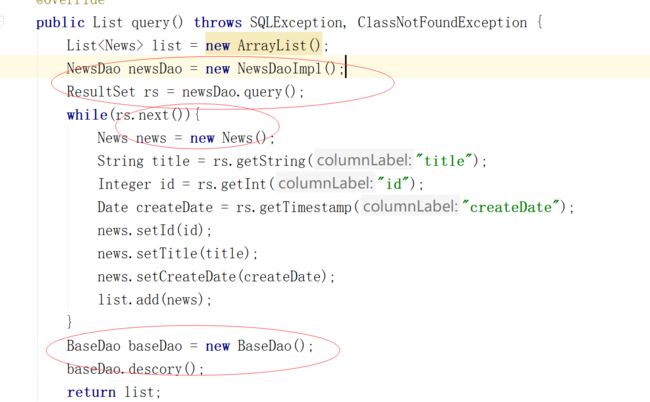
Task: Click the "new BaseDao()" constructor call
Action: click(255, 346)
